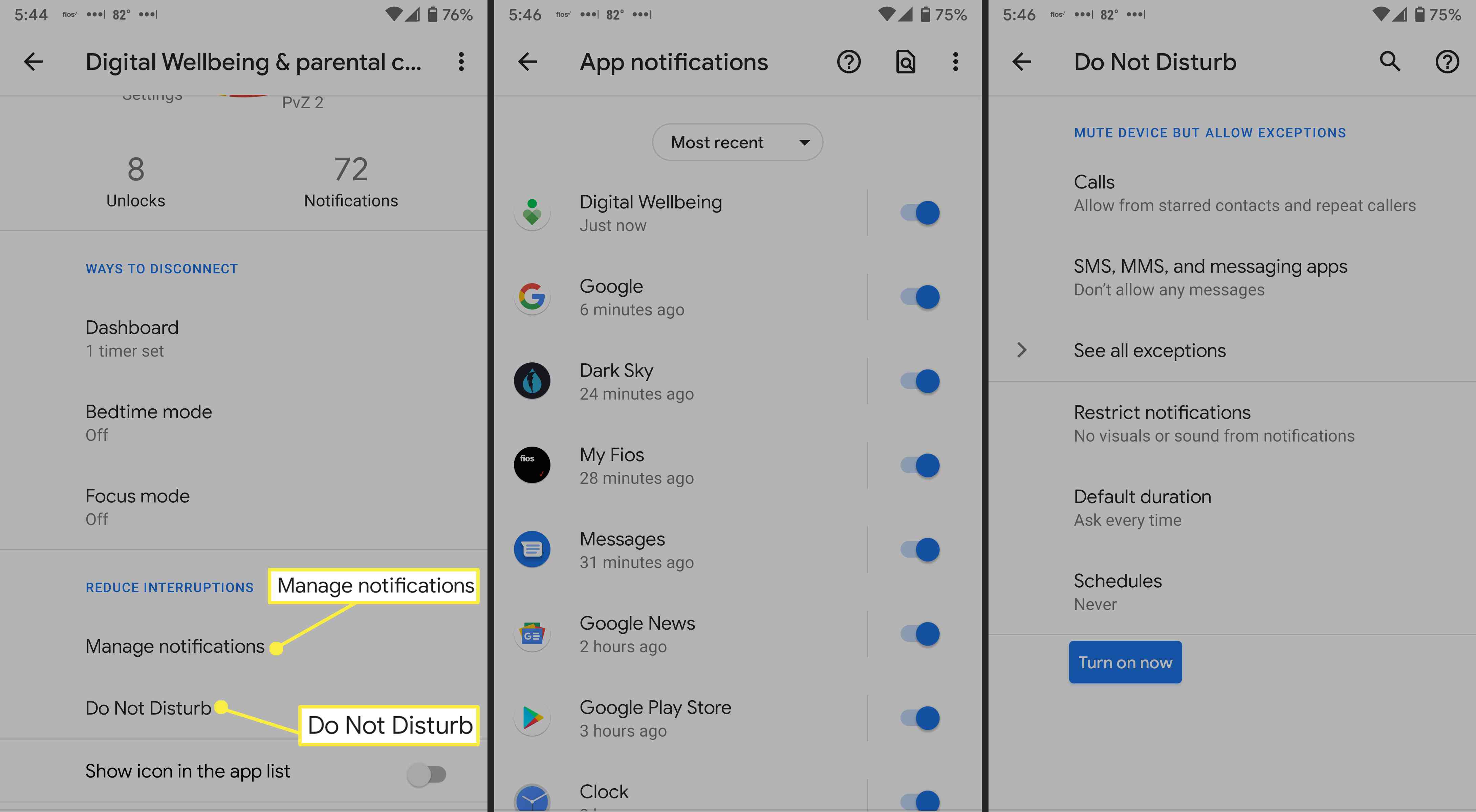Screen dimensions: 1476x812
Task: Open Messages notification settings row
Action: tap(680, 549)
